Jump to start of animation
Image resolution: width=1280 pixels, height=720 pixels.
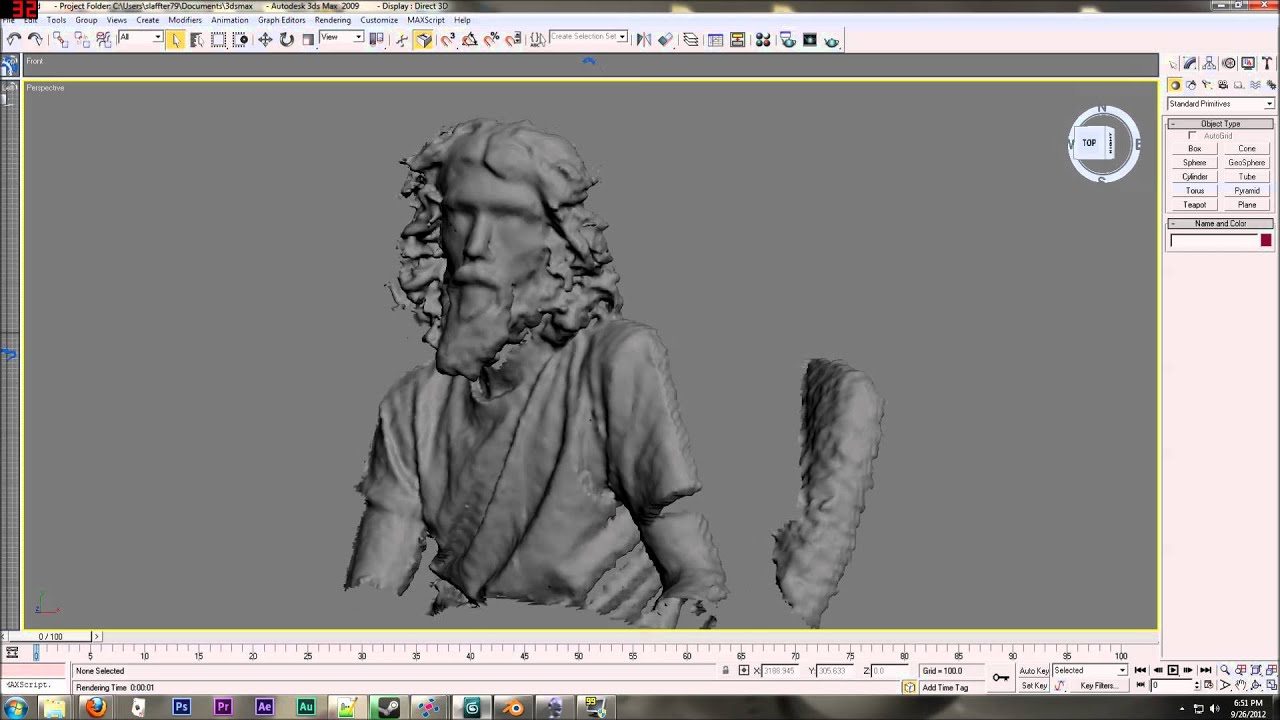1140,671
